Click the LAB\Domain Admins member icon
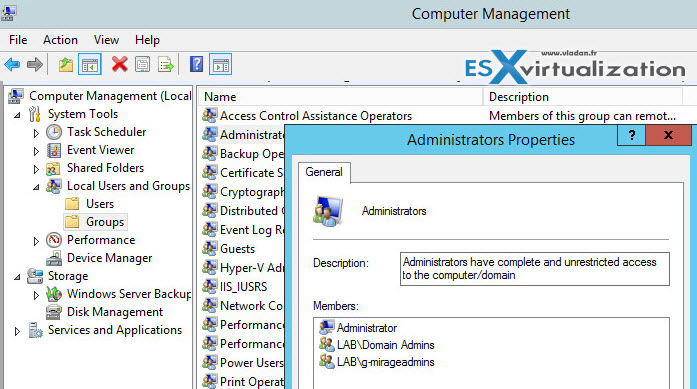This screenshot has height=389, width=697. pos(327,345)
